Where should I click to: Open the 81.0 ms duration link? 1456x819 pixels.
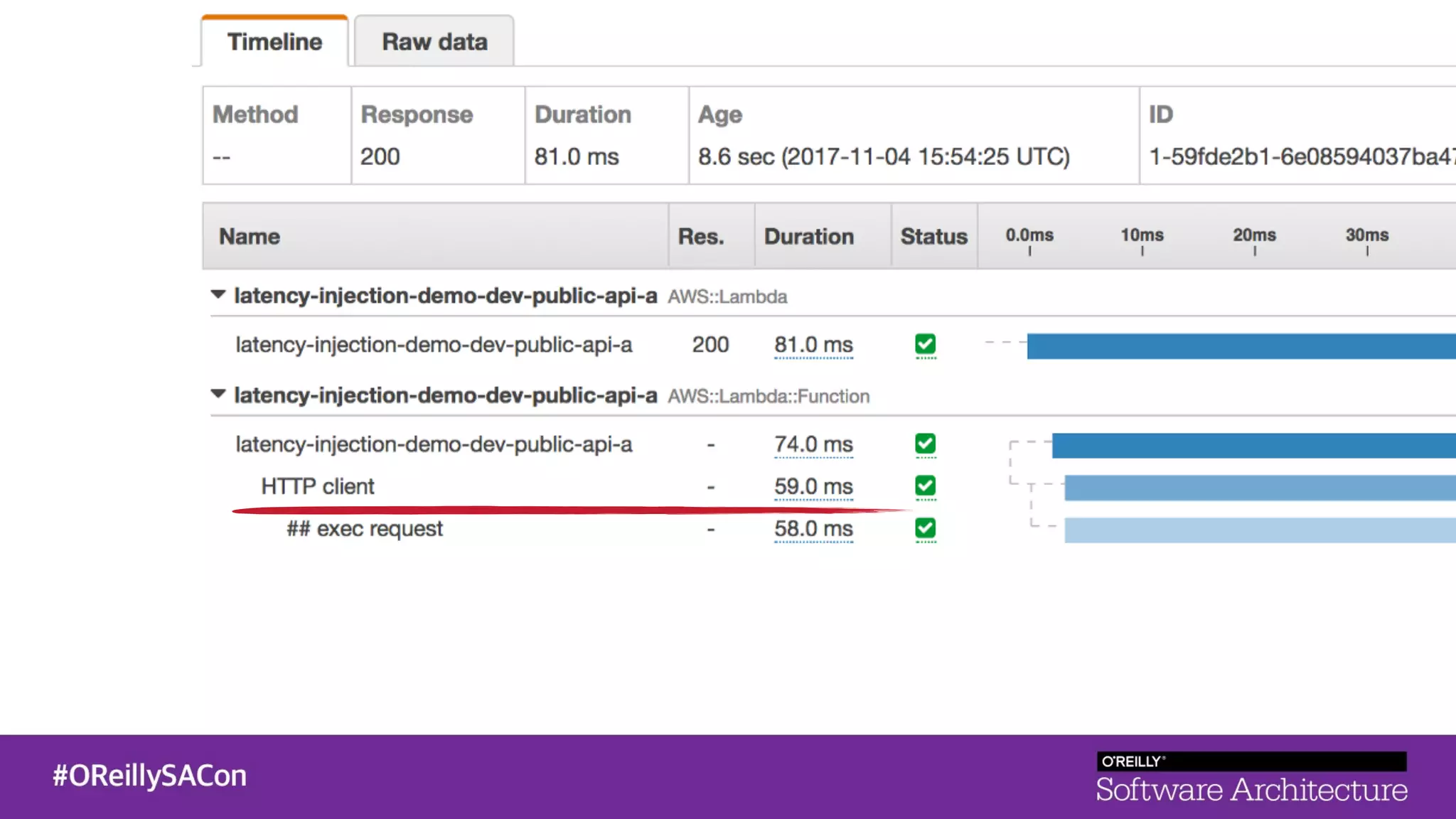[x=813, y=345]
